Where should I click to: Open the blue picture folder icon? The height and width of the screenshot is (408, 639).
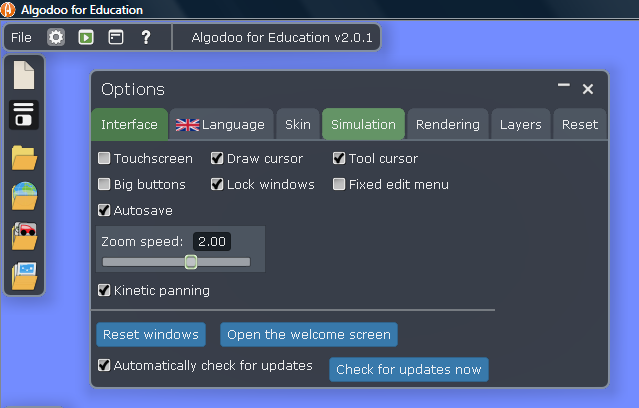(24, 276)
